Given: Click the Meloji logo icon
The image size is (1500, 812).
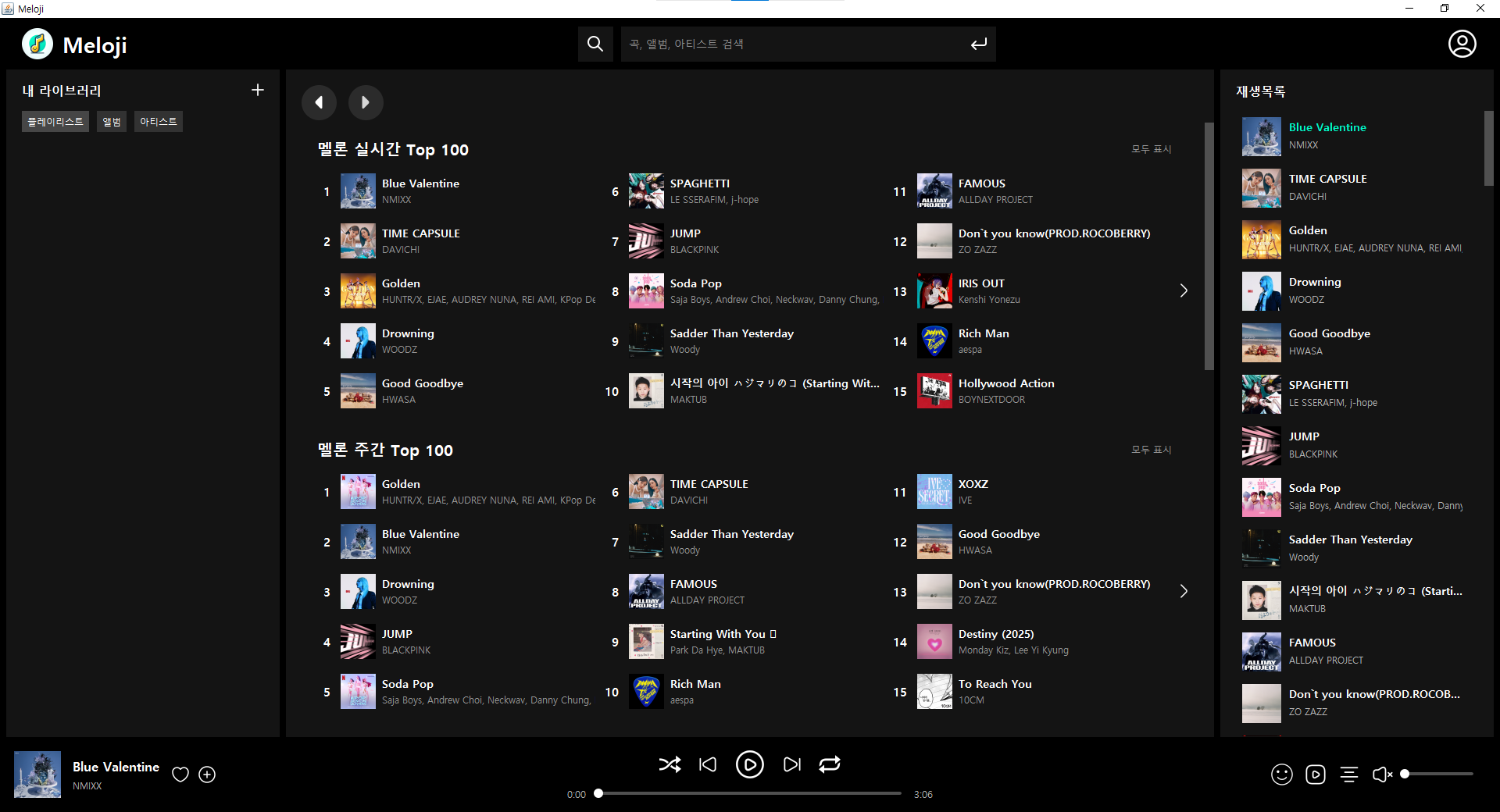Looking at the screenshot, I should (x=37, y=45).
